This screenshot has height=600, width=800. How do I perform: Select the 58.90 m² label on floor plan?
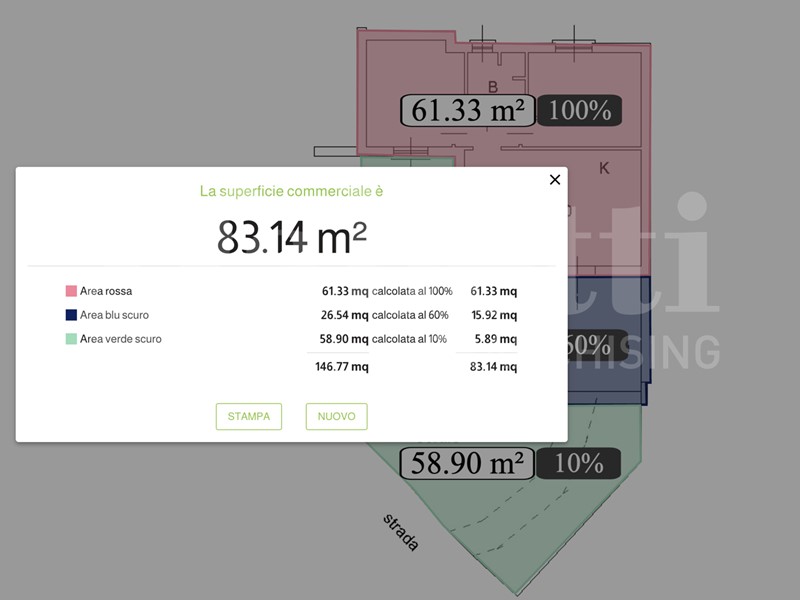coord(466,463)
